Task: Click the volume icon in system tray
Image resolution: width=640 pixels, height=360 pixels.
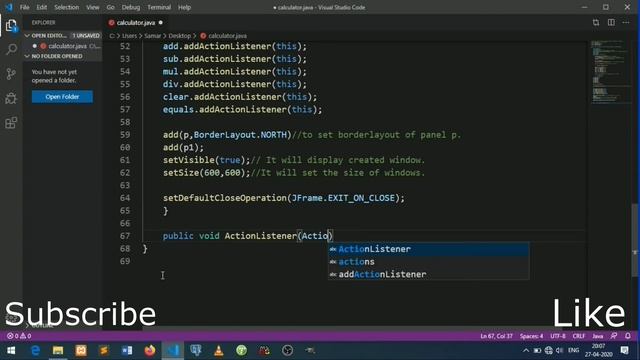Action: point(560,350)
